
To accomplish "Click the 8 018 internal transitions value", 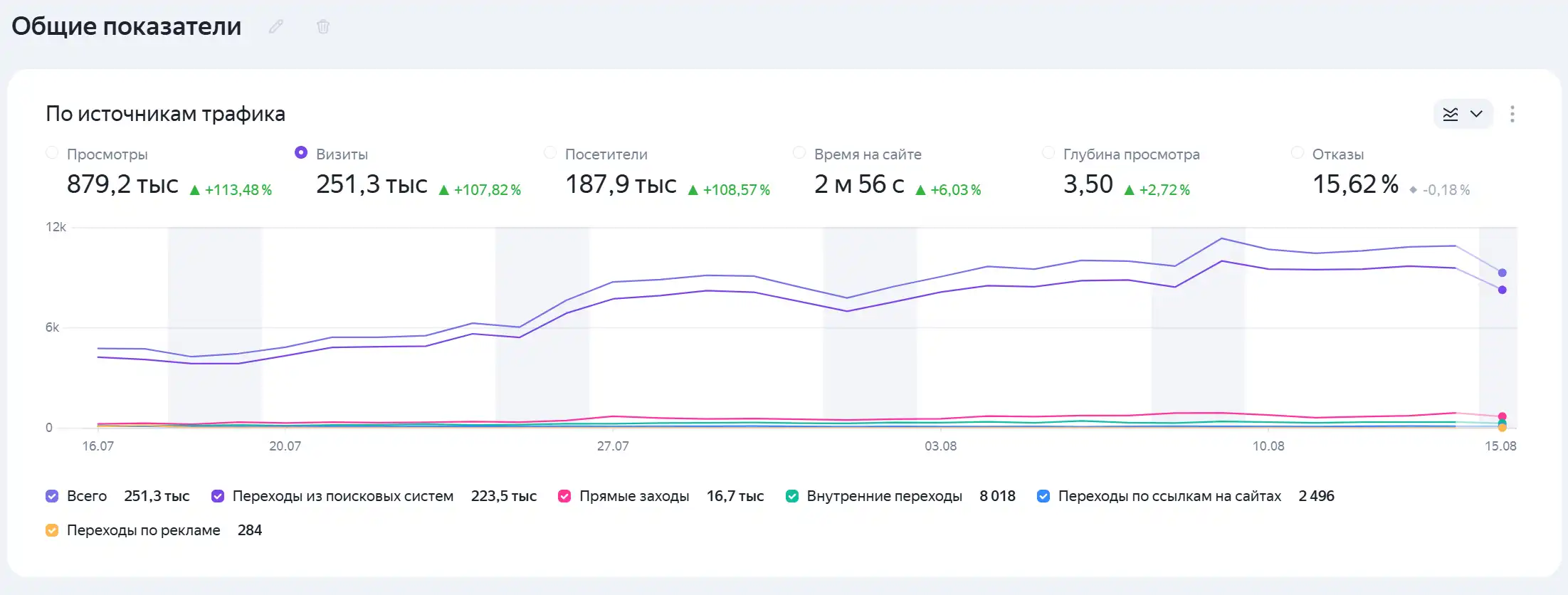I will (997, 496).
